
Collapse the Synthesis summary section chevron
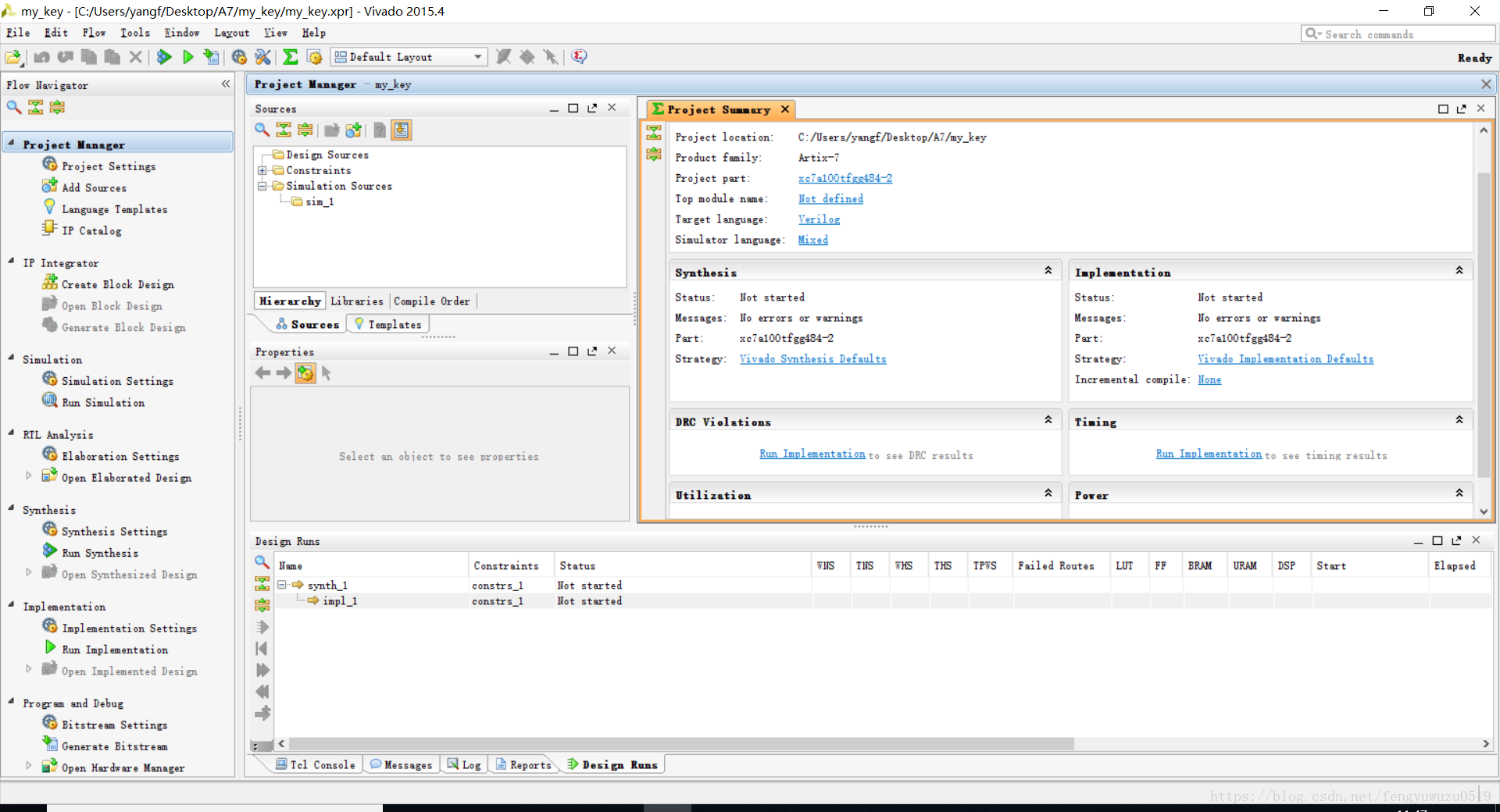[x=1048, y=270]
